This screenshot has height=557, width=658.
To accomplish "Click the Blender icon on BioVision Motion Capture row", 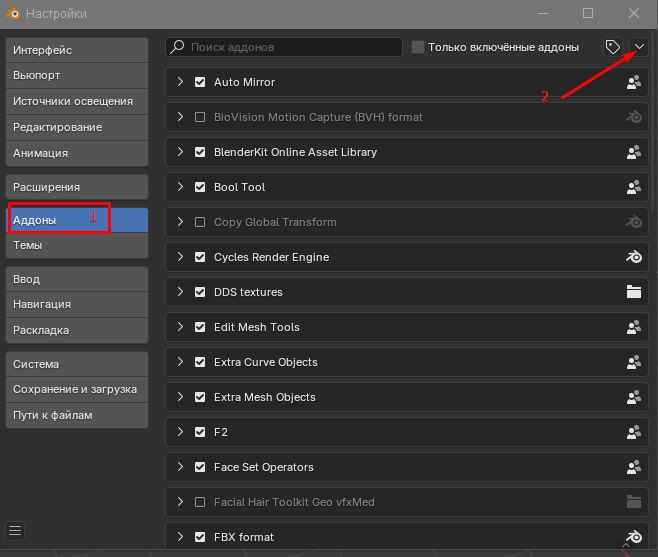I will pyautogui.click(x=634, y=117).
